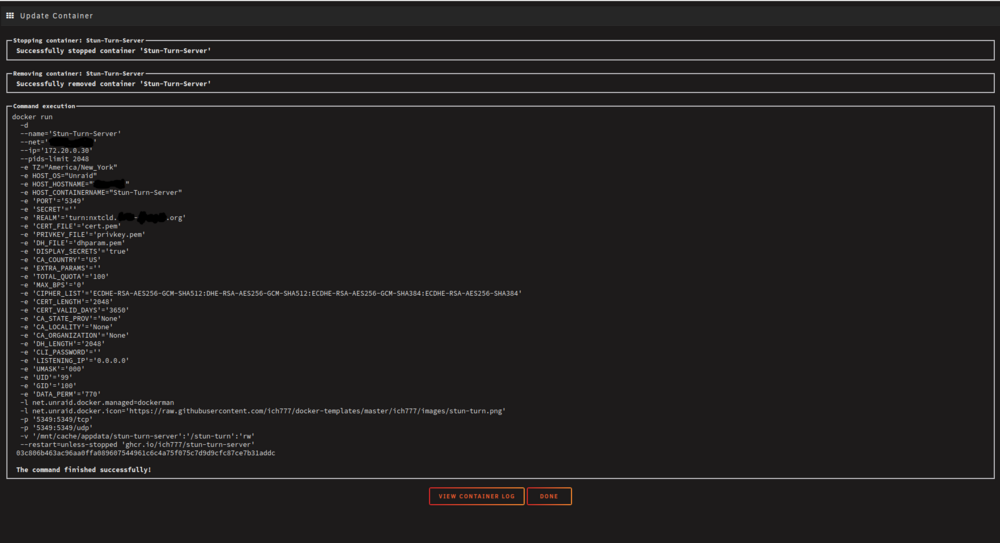1000x543 pixels.
Task: Click the Update Container title text
Action: pos(56,15)
